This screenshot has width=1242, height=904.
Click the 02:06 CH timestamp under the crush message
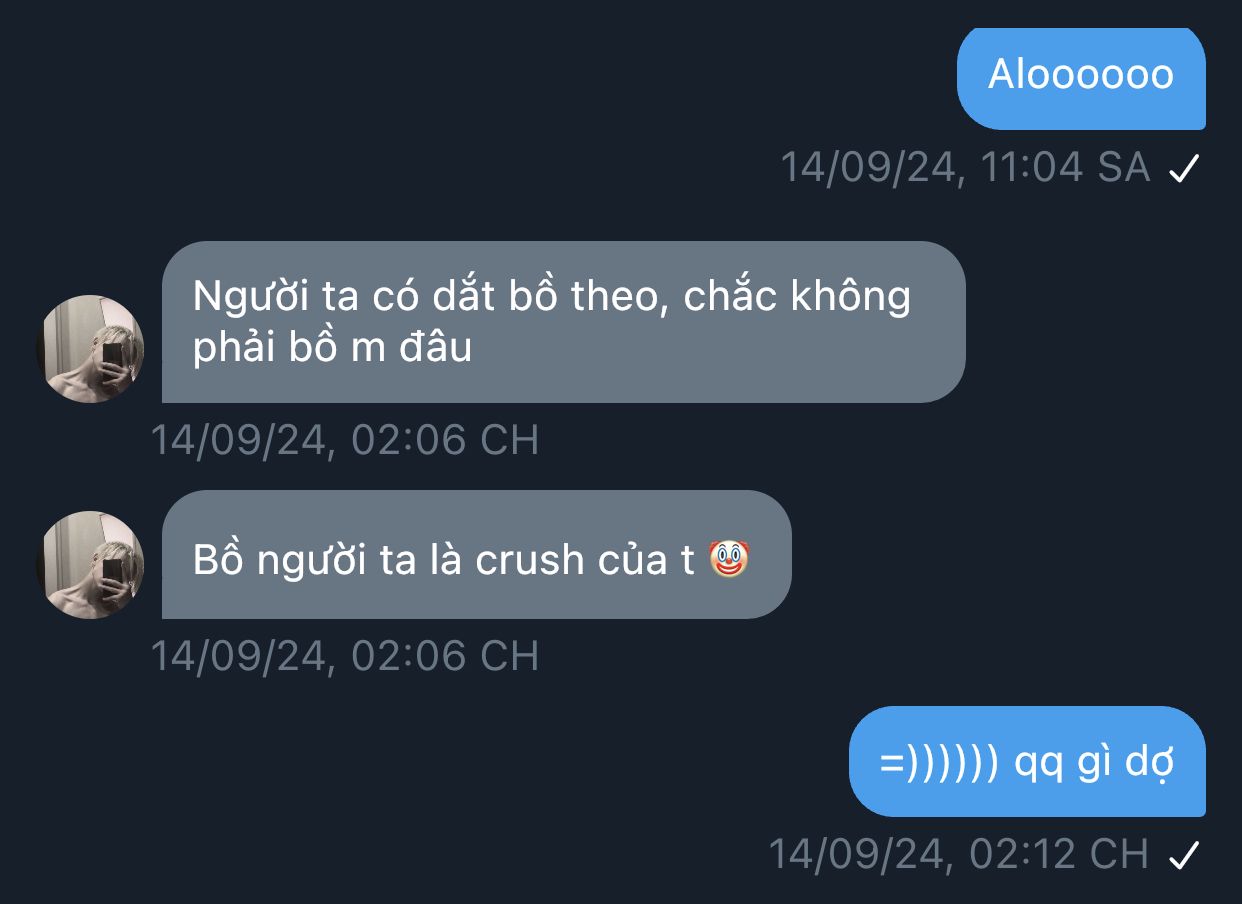click(345, 656)
